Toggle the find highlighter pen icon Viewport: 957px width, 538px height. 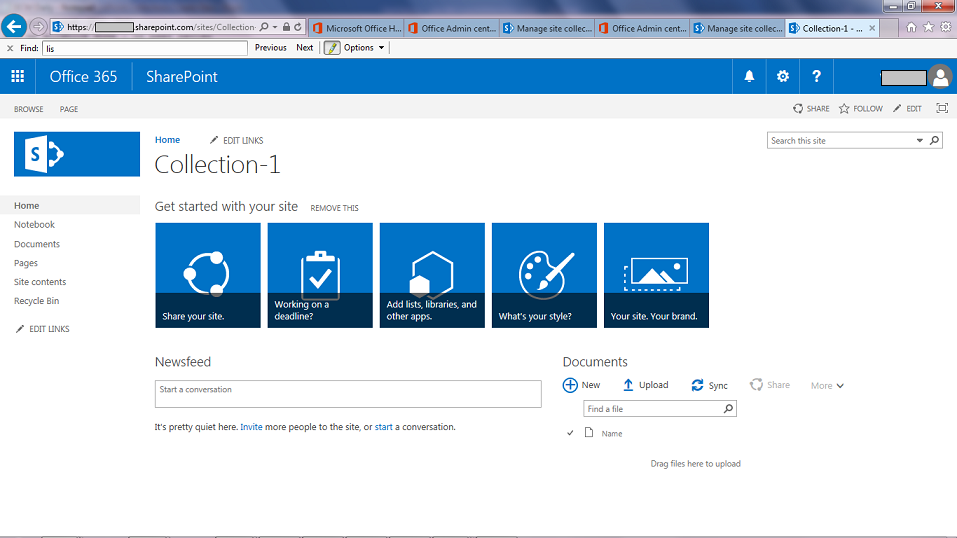point(331,48)
